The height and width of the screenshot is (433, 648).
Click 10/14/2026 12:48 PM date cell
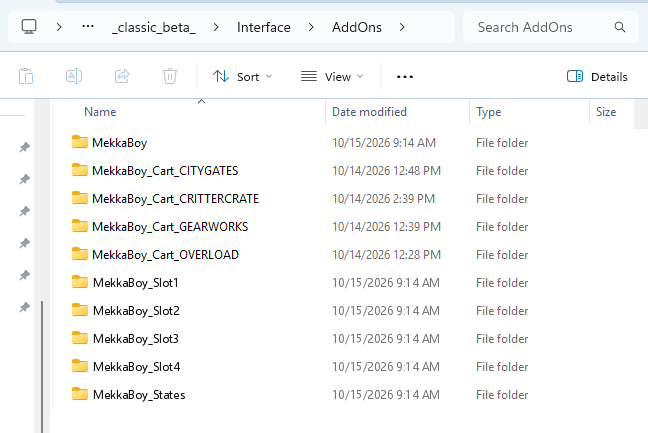(386, 171)
